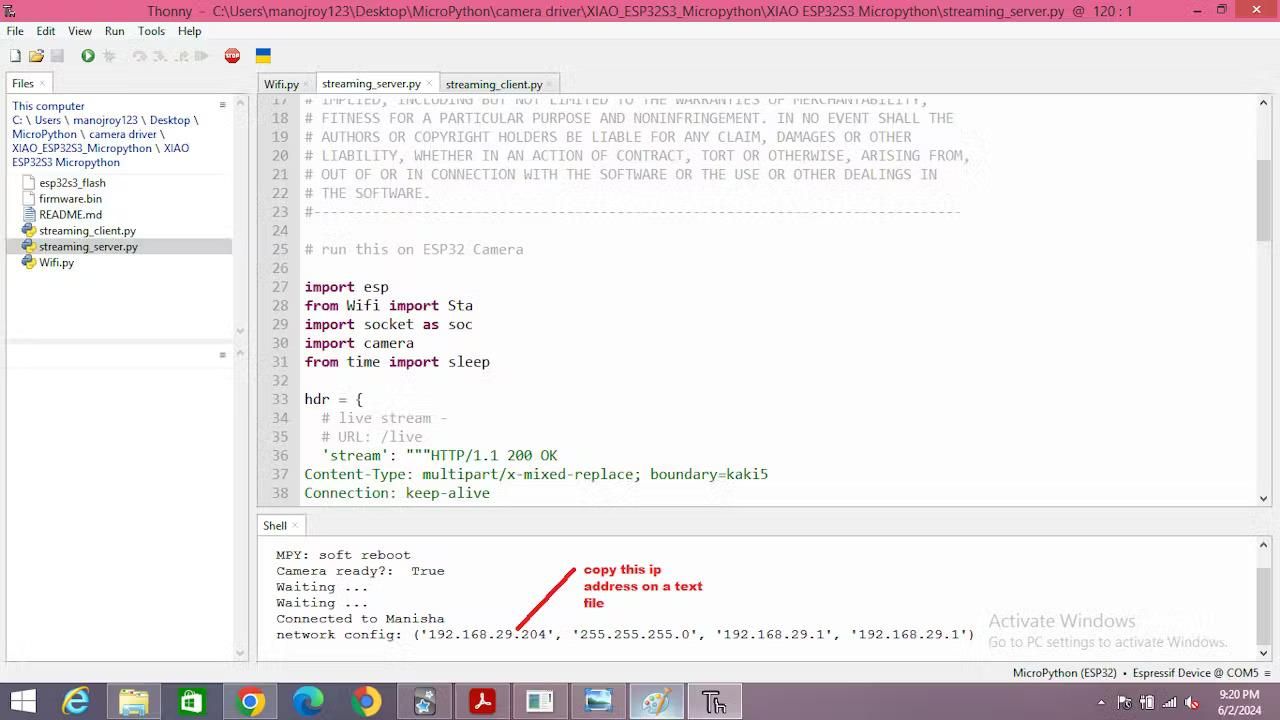Click the disabled Save icon in the toolbar
Image resolution: width=1280 pixels, height=720 pixels.
coord(58,55)
